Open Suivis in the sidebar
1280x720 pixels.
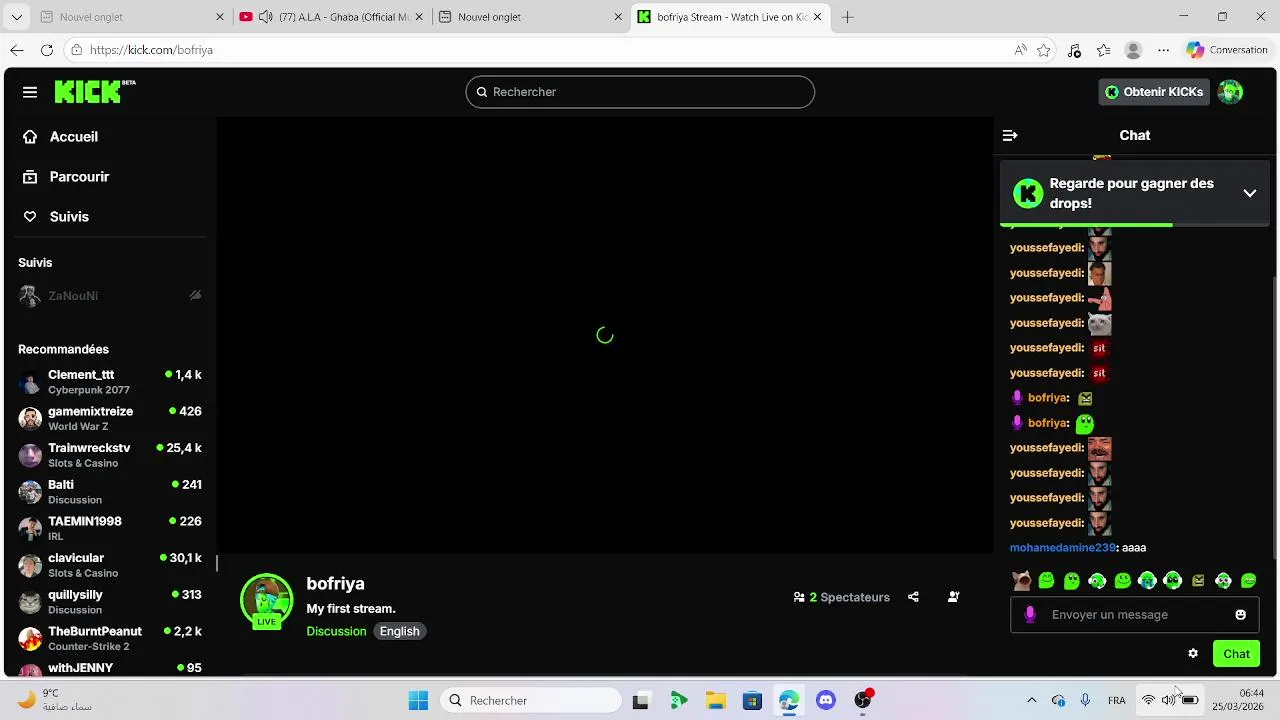tap(57, 217)
